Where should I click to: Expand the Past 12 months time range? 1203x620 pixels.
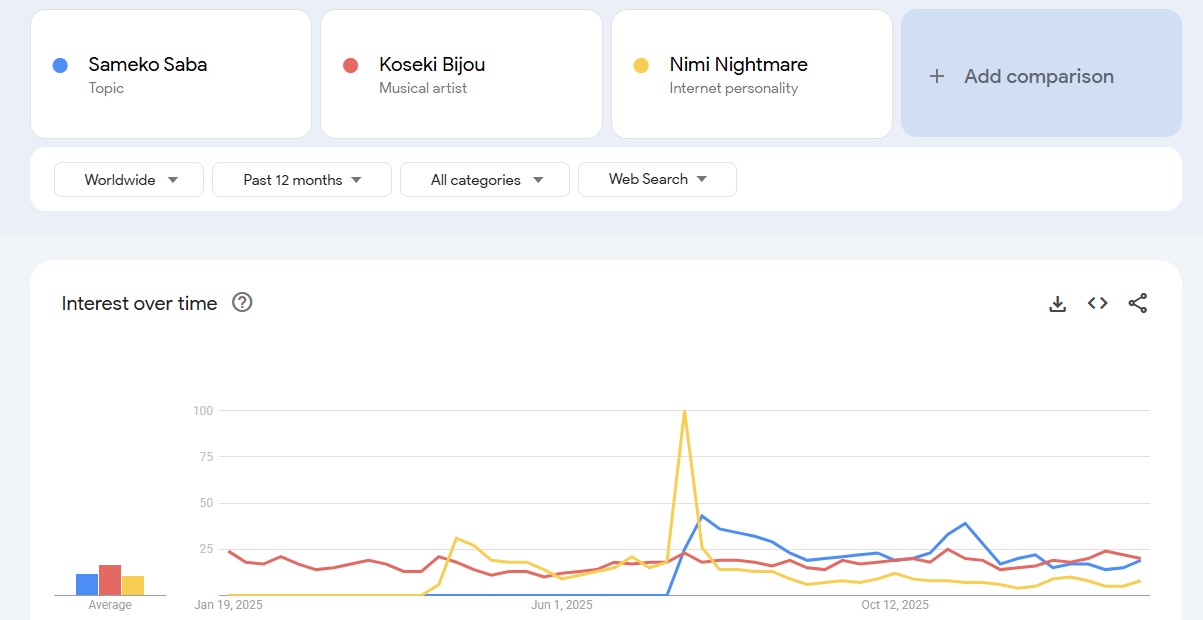point(302,180)
